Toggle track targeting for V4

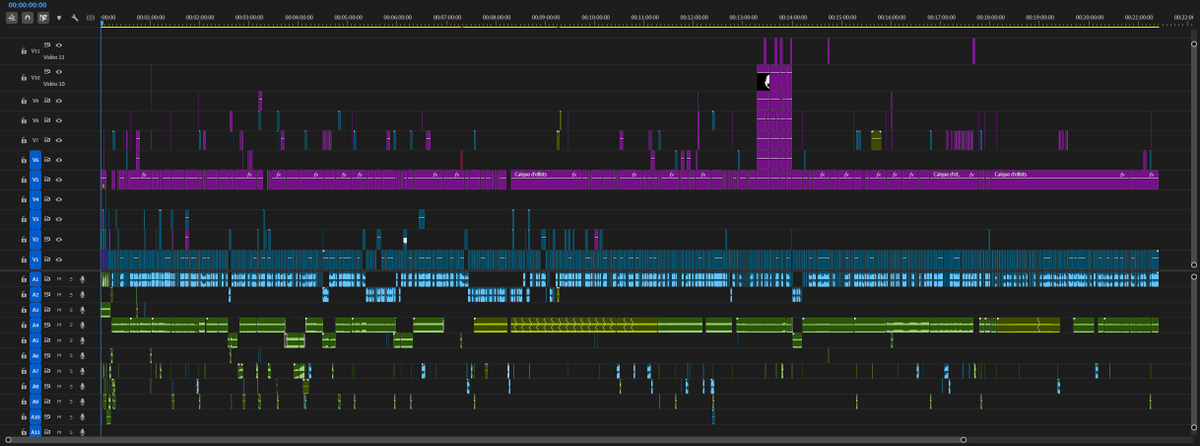click(35, 200)
